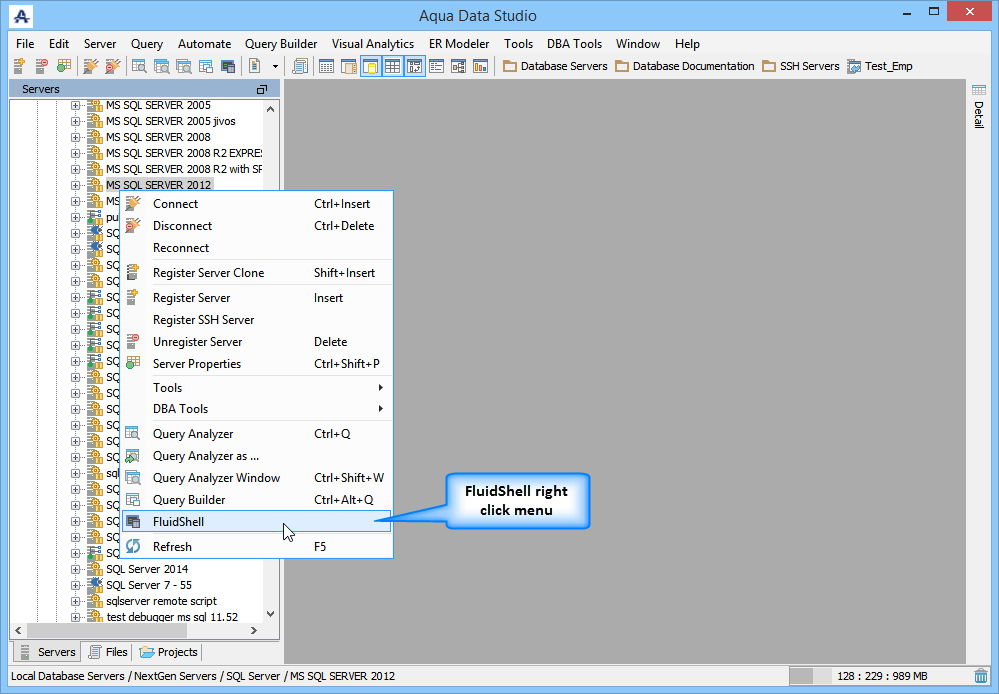999x694 pixels.
Task: Click the horizontal scrollbar thumb in Servers tree
Action: (107, 630)
